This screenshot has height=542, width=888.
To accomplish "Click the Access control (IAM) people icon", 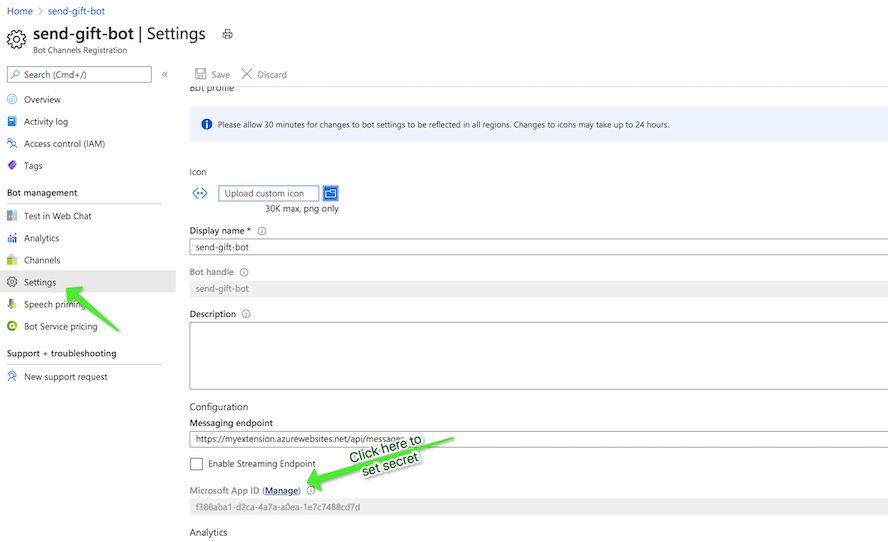I will tap(12, 143).
